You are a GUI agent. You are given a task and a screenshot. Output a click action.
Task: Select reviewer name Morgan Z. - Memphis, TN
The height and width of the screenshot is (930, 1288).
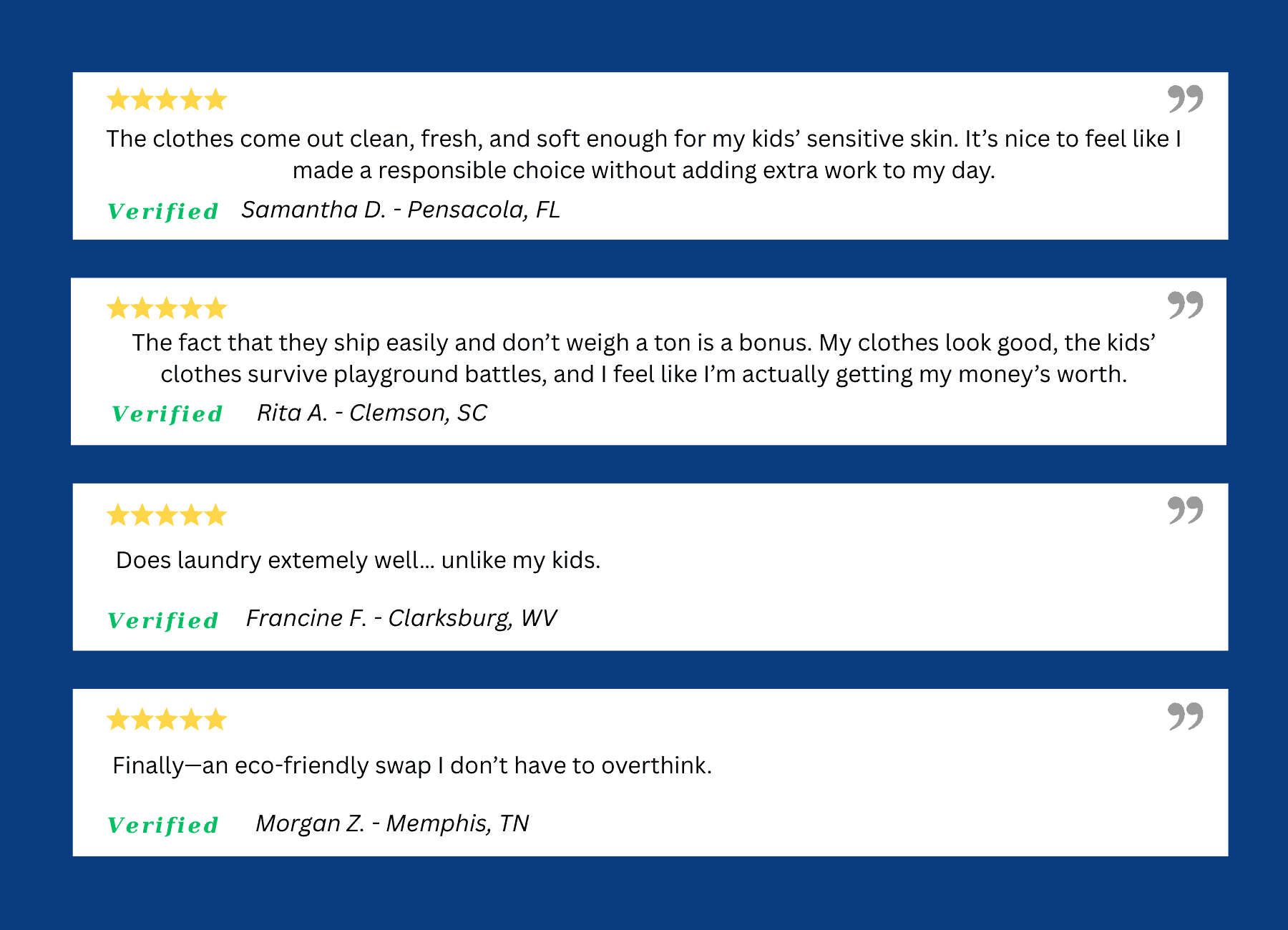coord(392,823)
